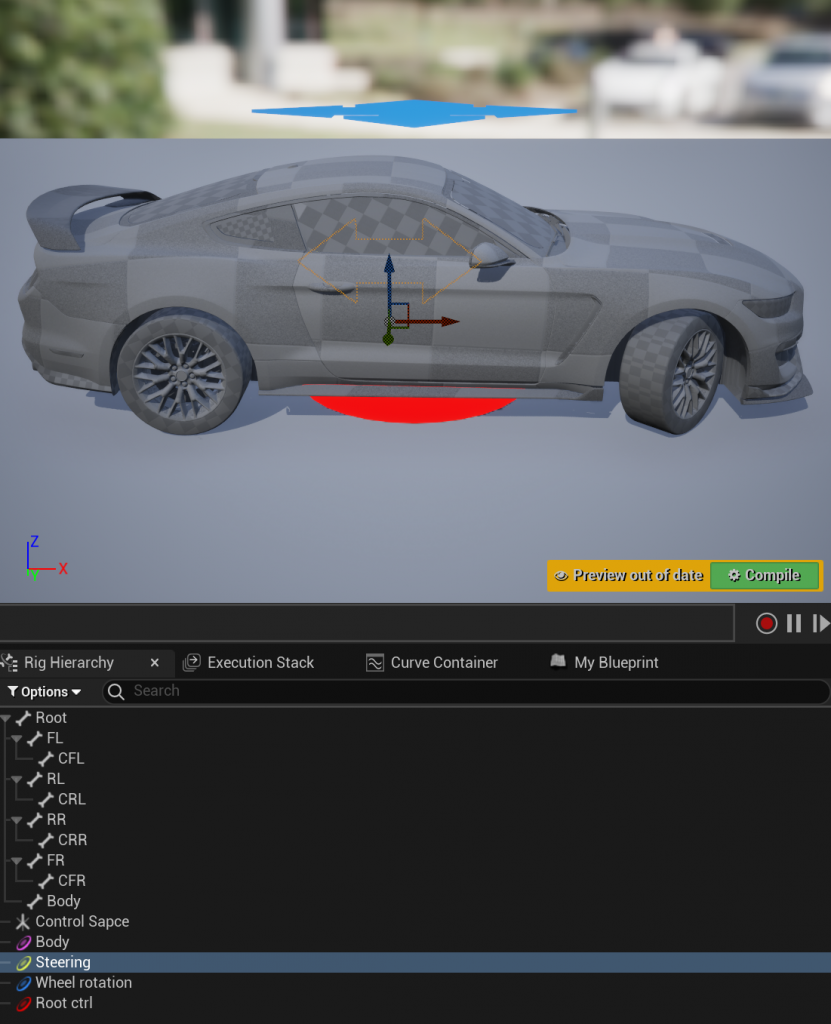This screenshot has width=831, height=1024.
Task: Close the Rig Hierarchy tab
Action: point(154,663)
